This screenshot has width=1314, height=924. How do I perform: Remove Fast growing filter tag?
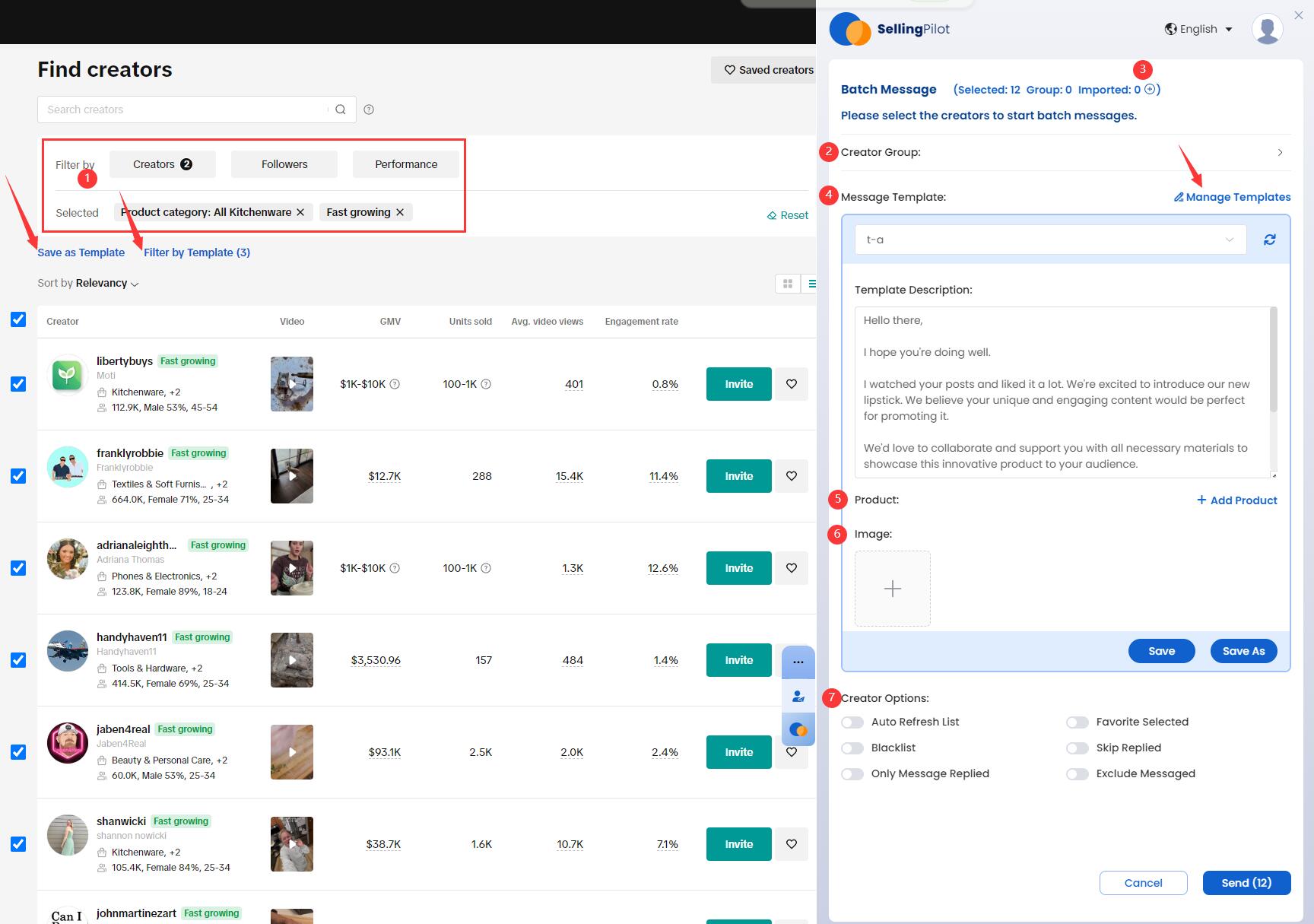[399, 212]
